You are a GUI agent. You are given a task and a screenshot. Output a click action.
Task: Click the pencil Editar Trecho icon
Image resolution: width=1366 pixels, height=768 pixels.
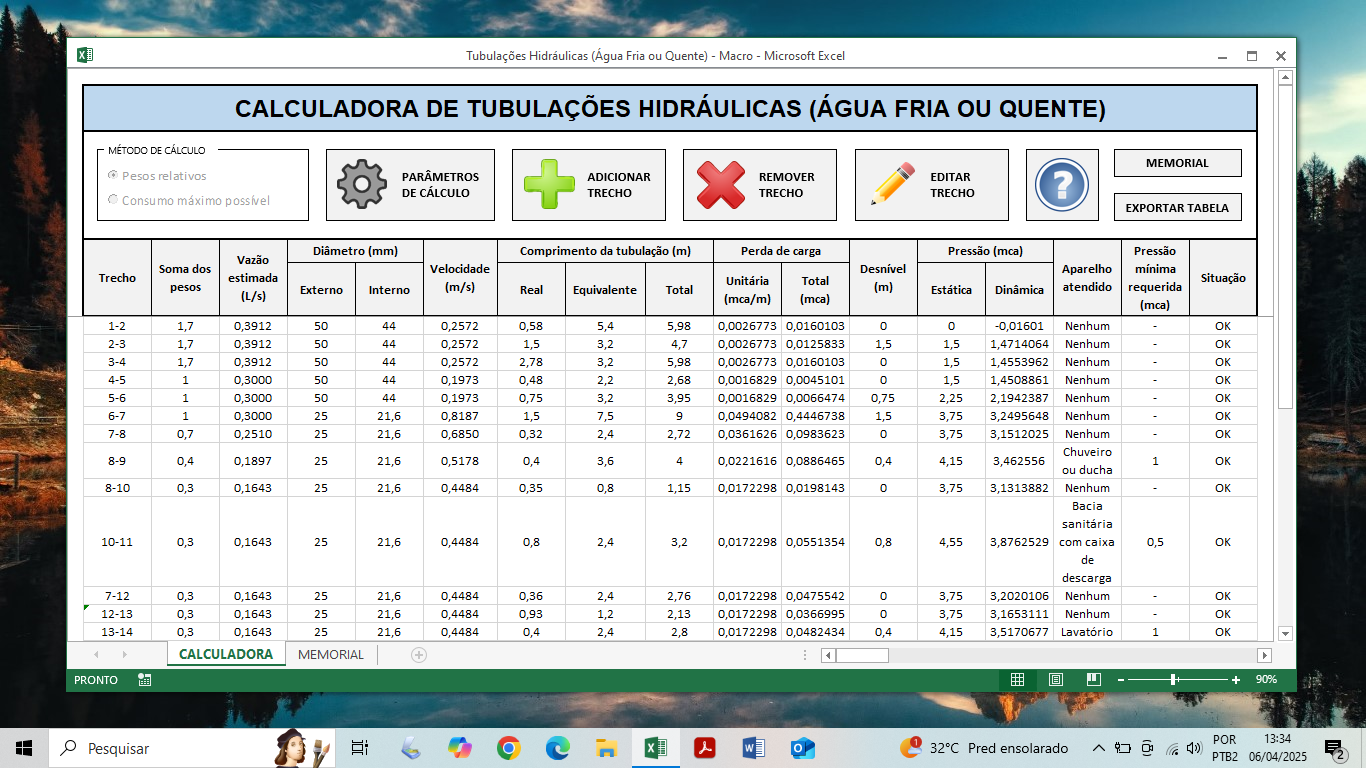893,185
